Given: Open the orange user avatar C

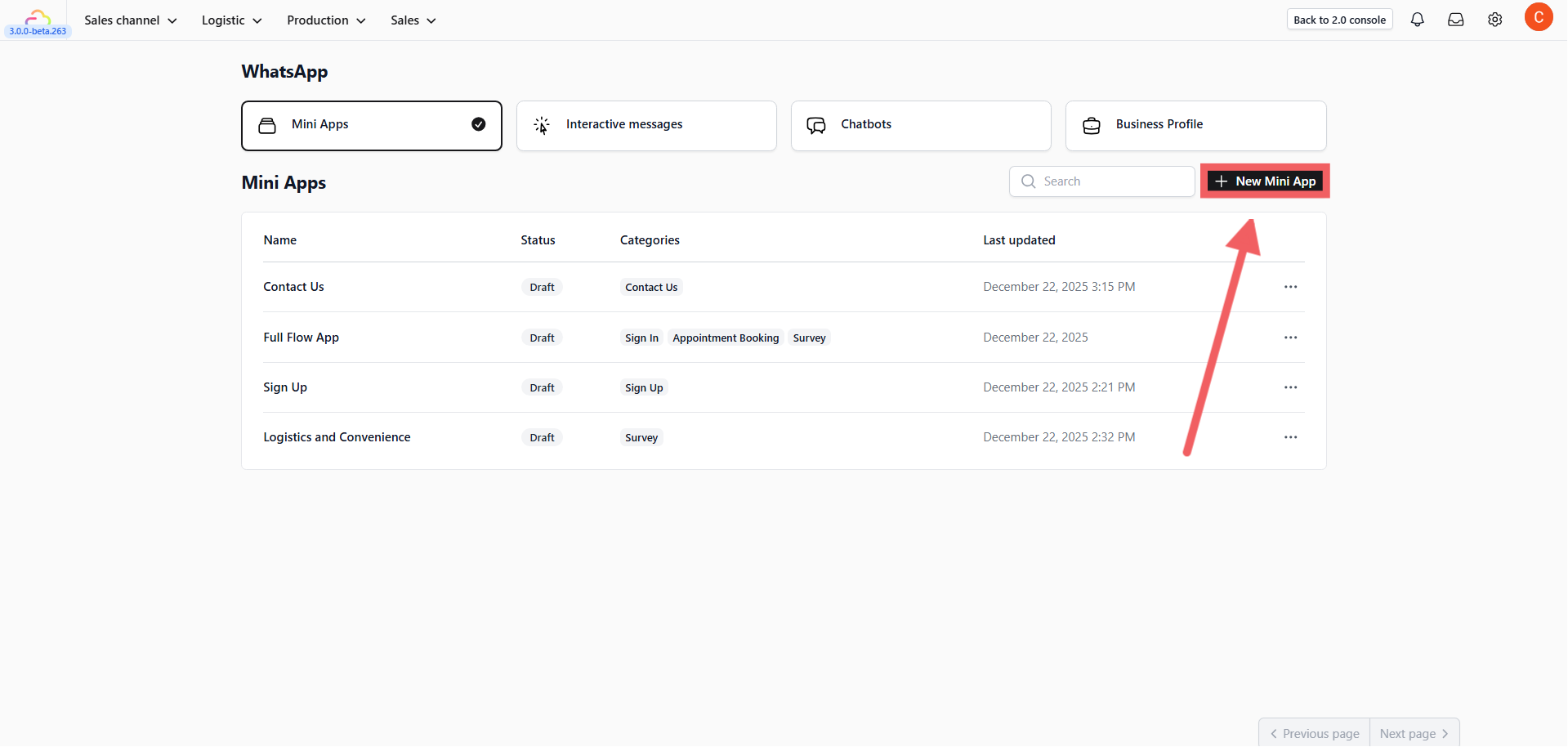Looking at the screenshot, I should click(x=1538, y=17).
